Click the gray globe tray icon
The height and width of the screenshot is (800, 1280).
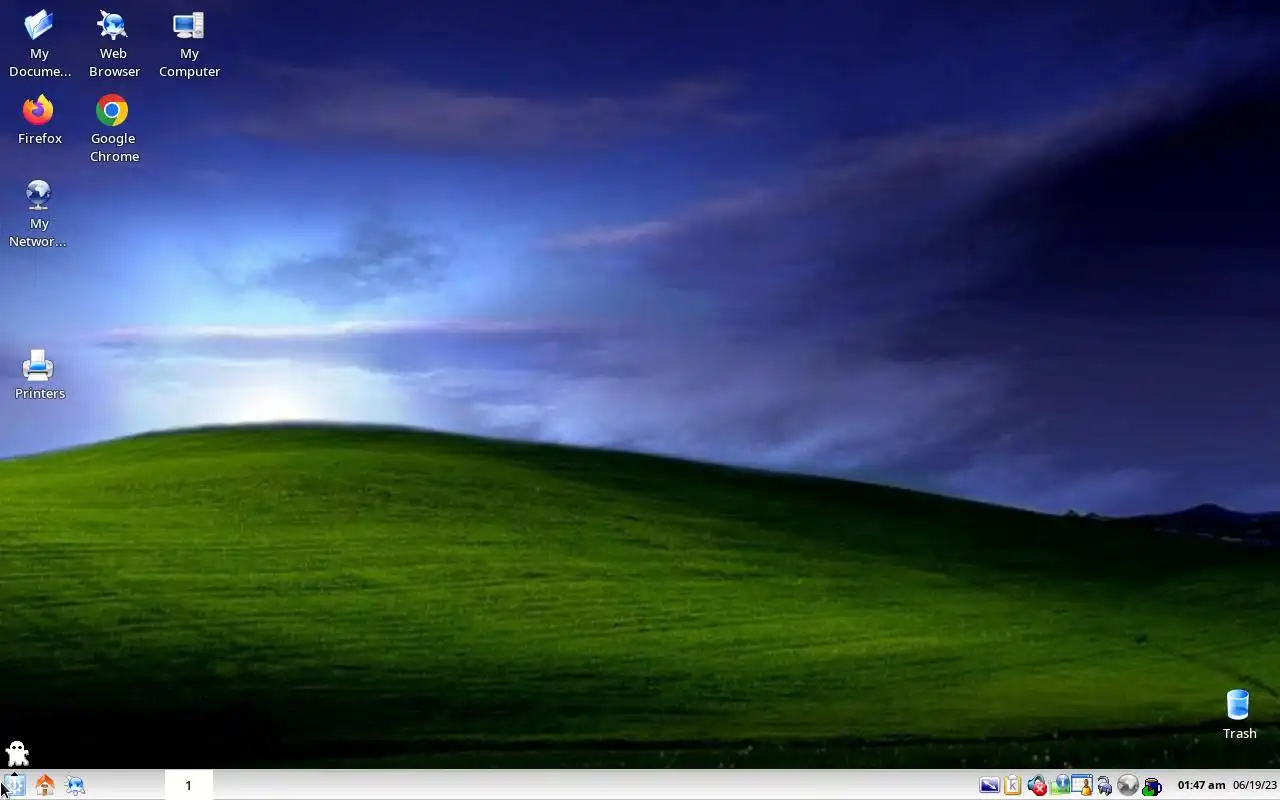tap(1128, 786)
